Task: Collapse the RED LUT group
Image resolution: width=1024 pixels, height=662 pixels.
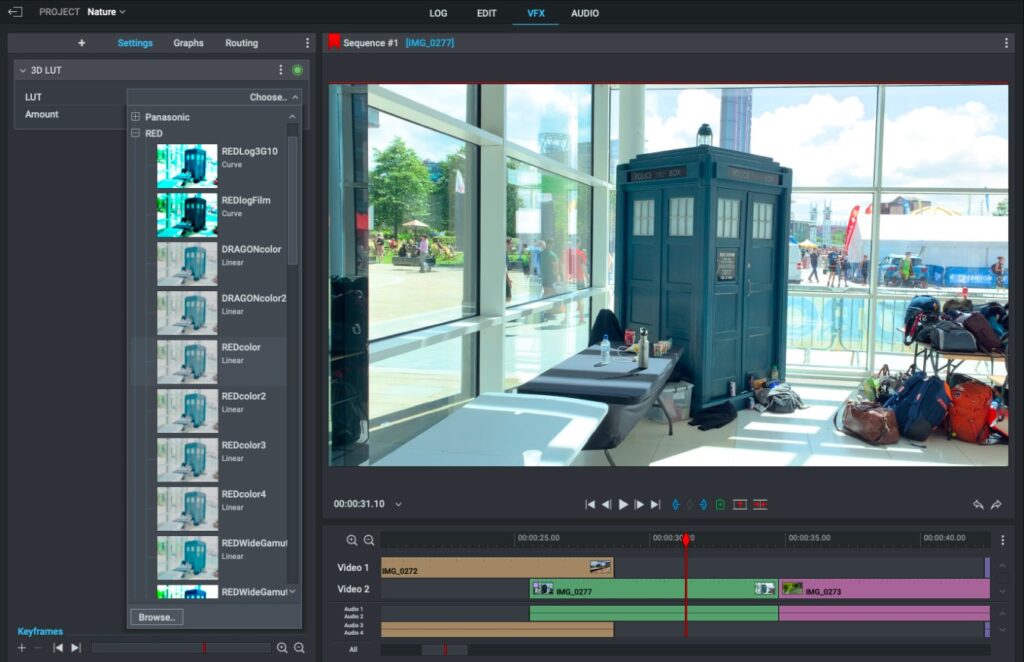Action: click(x=136, y=133)
